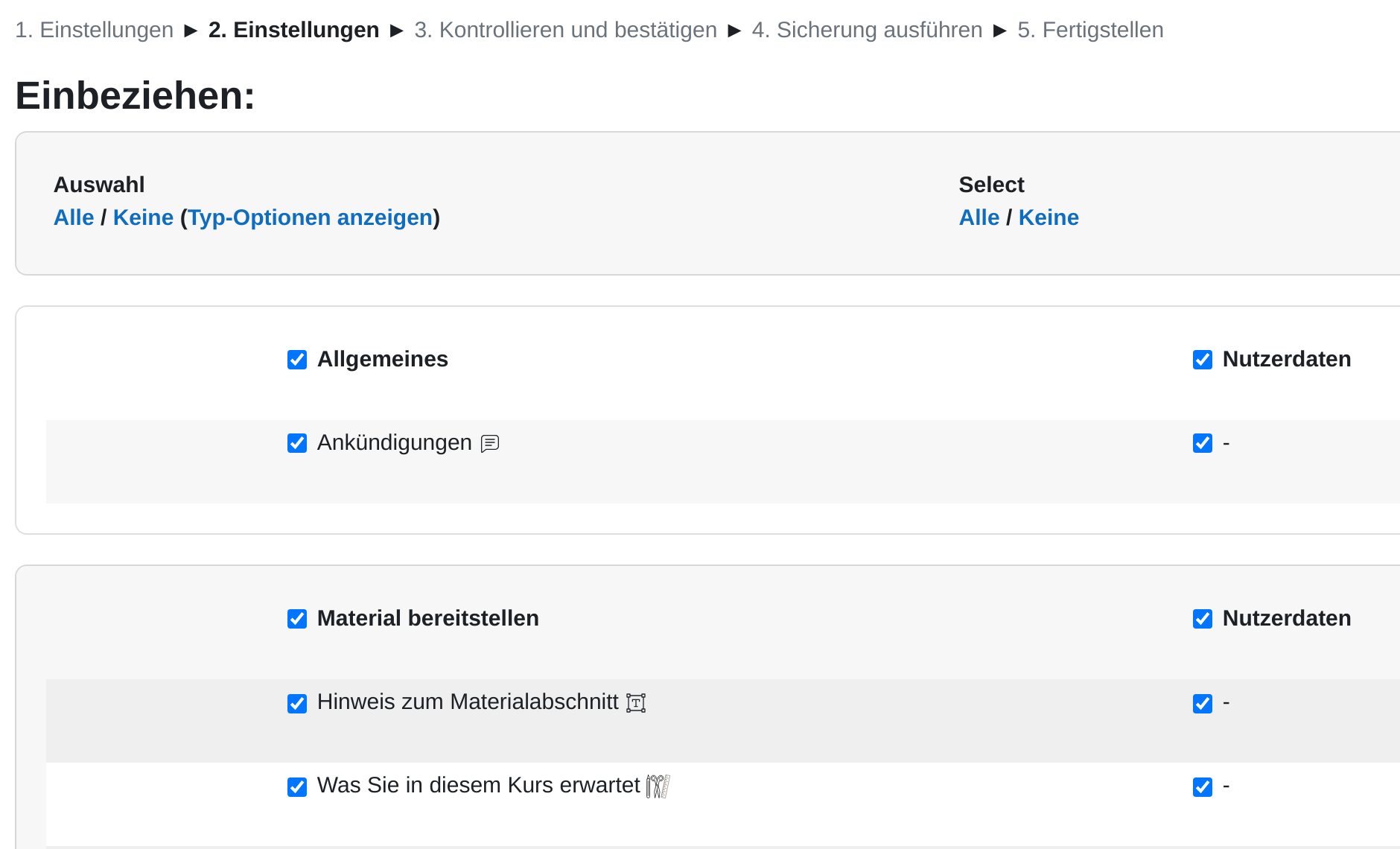
Task: Toggle Nutzerdaten checkbox for Material bereitstellen
Action: 1203,619
